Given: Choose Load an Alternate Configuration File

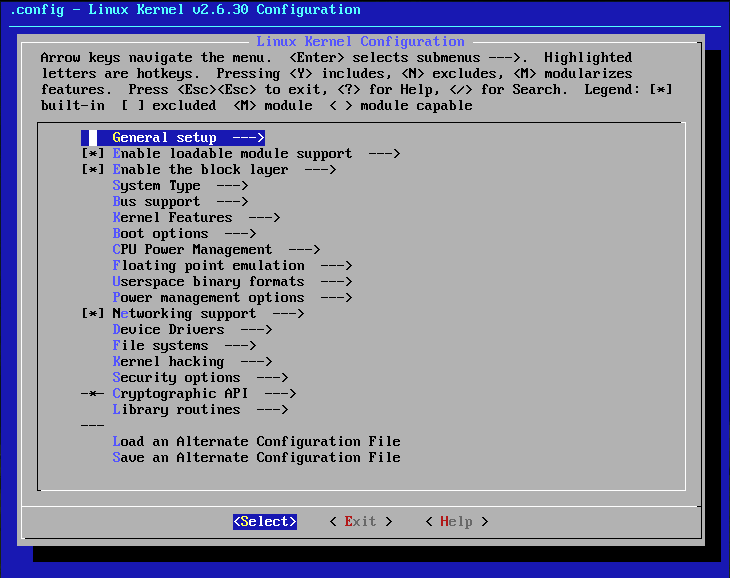Looking at the screenshot, I should point(256,442).
